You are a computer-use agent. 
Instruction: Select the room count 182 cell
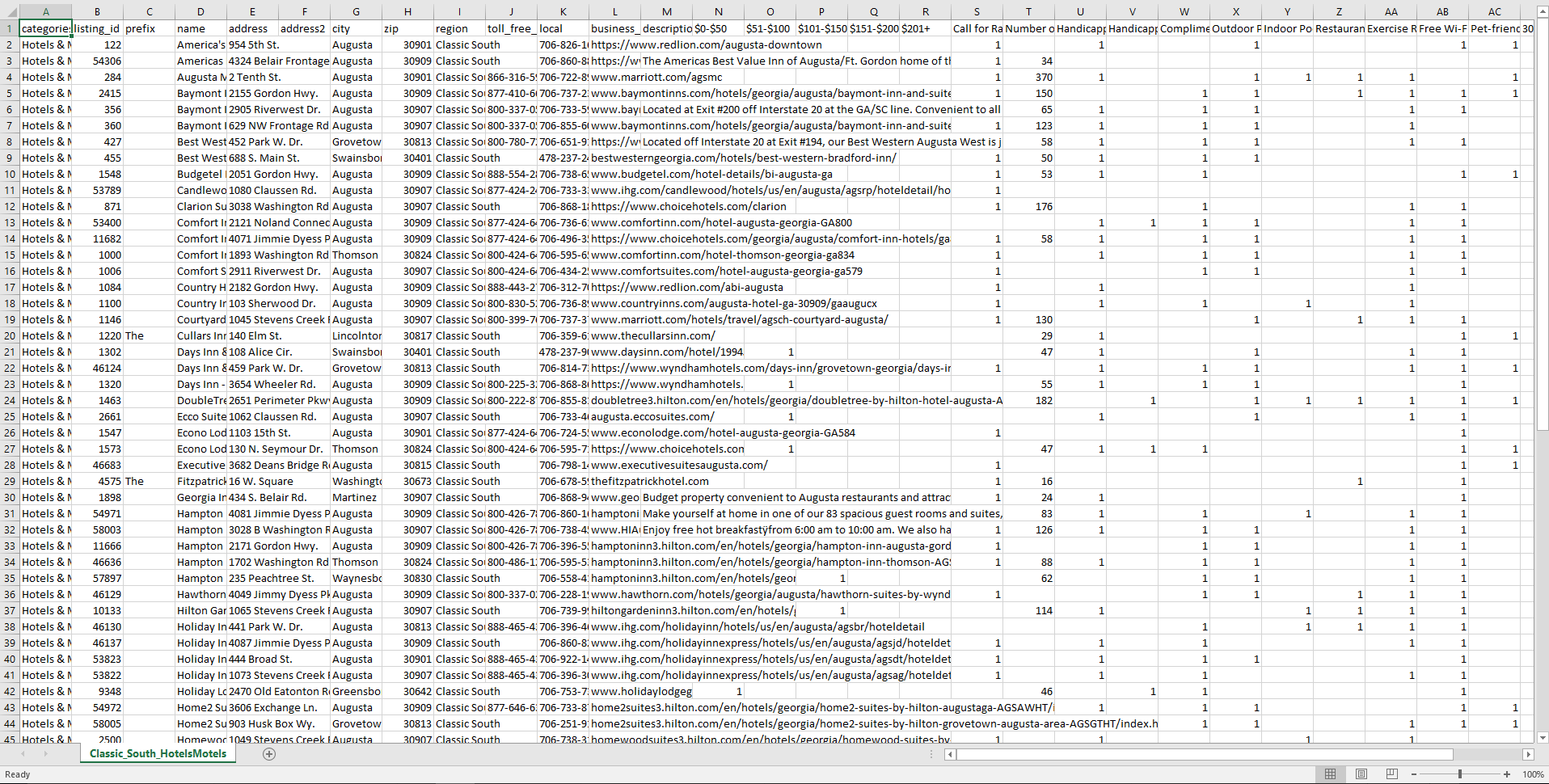point(1028,400)
